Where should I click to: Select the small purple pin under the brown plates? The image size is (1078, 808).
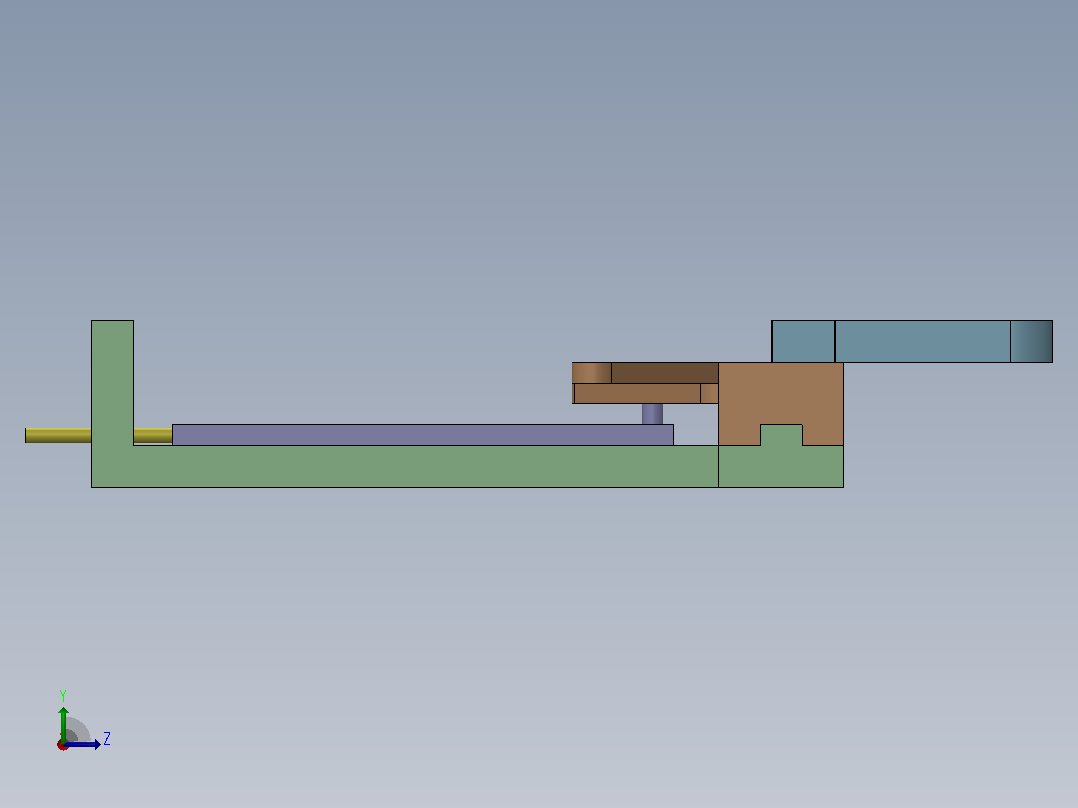[652, 414]
